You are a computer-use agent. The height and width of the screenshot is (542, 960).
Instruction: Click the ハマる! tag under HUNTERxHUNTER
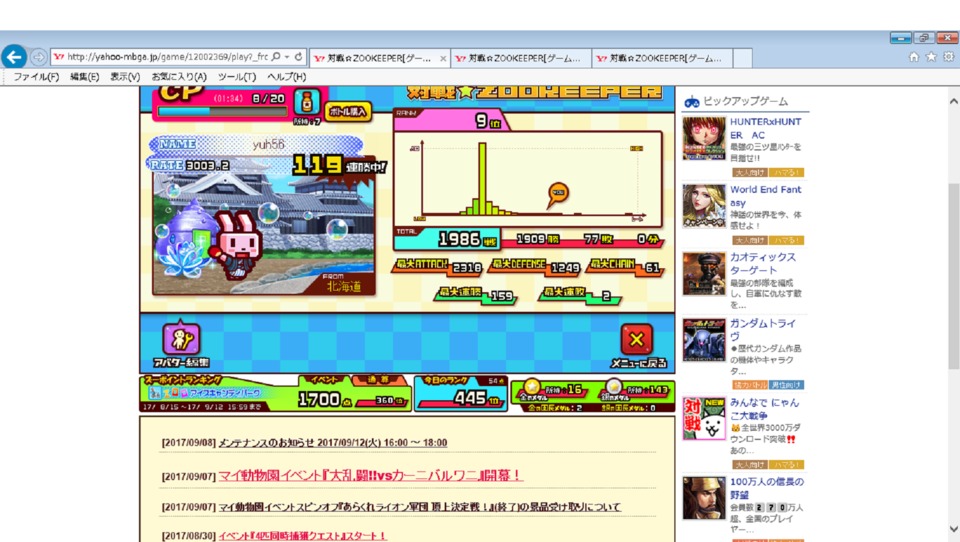[786, 173]
